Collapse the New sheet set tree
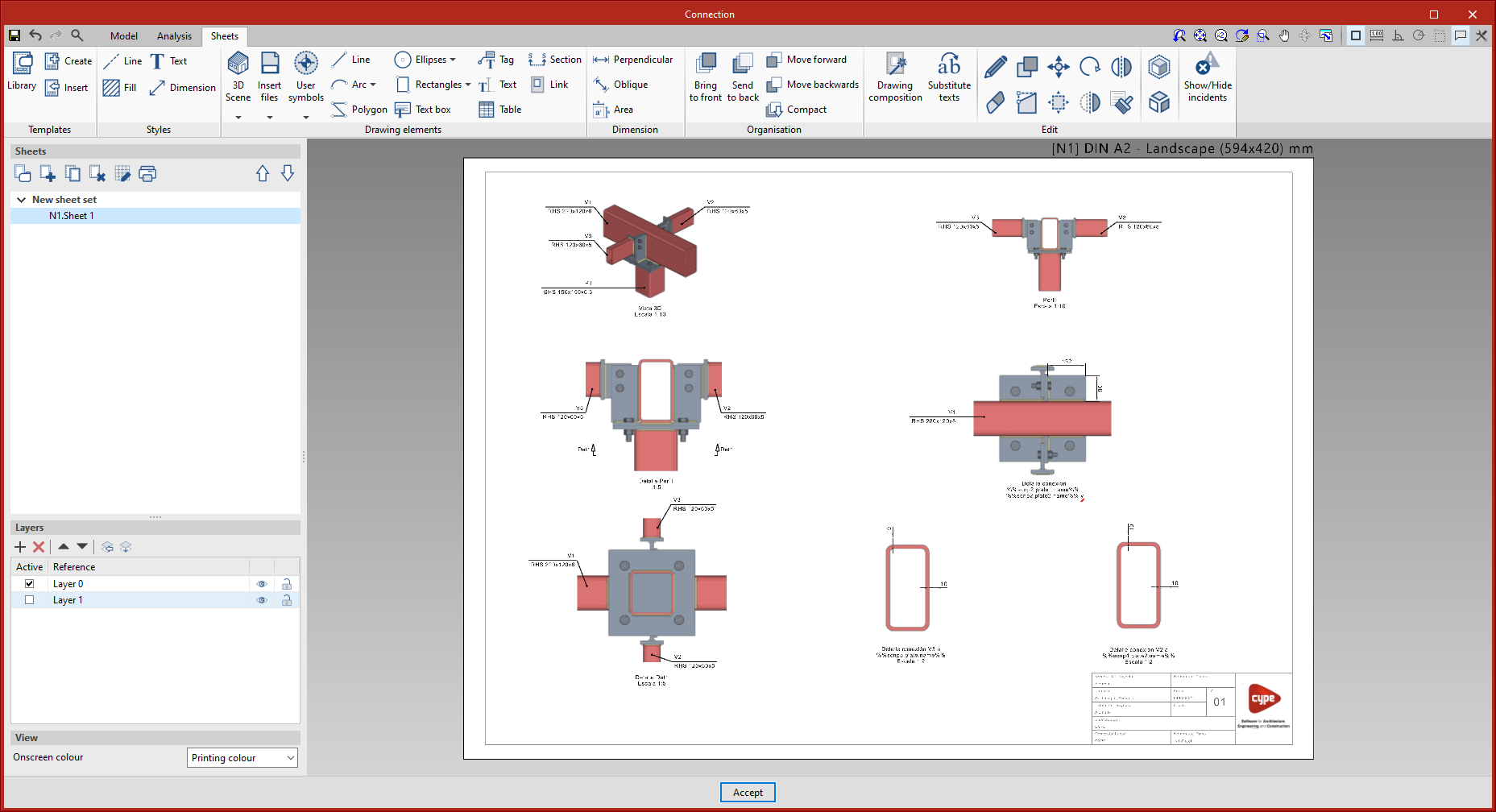1496x812 pixels. (x=21, y=200)
